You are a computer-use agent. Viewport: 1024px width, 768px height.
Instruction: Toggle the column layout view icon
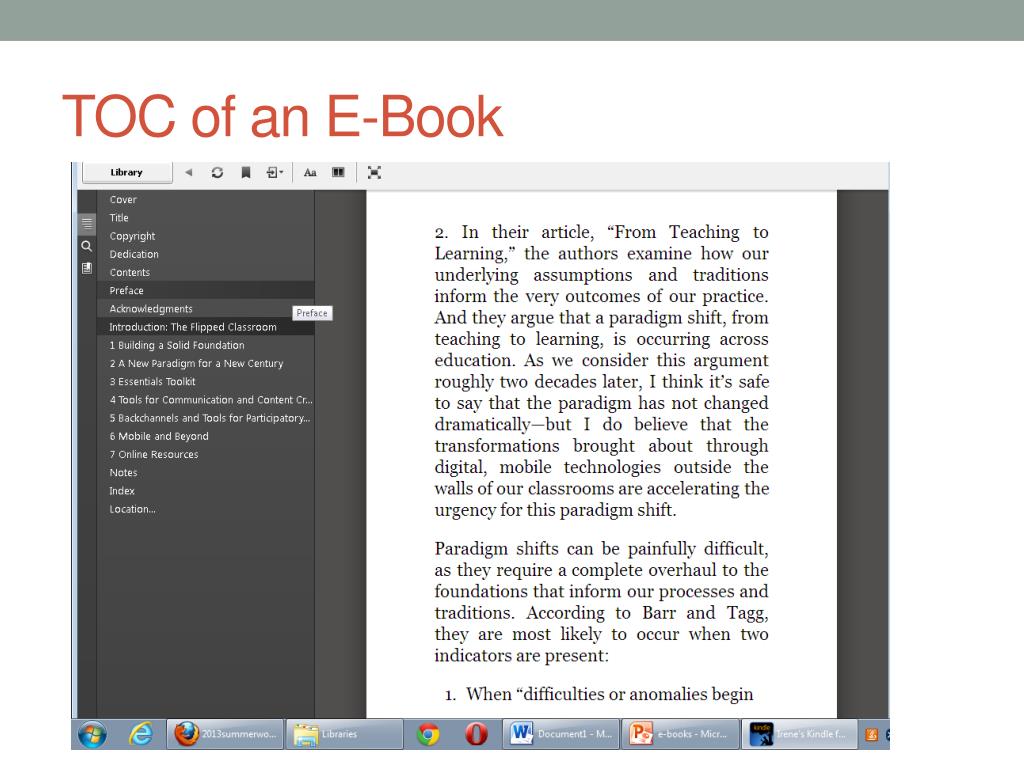338,172
